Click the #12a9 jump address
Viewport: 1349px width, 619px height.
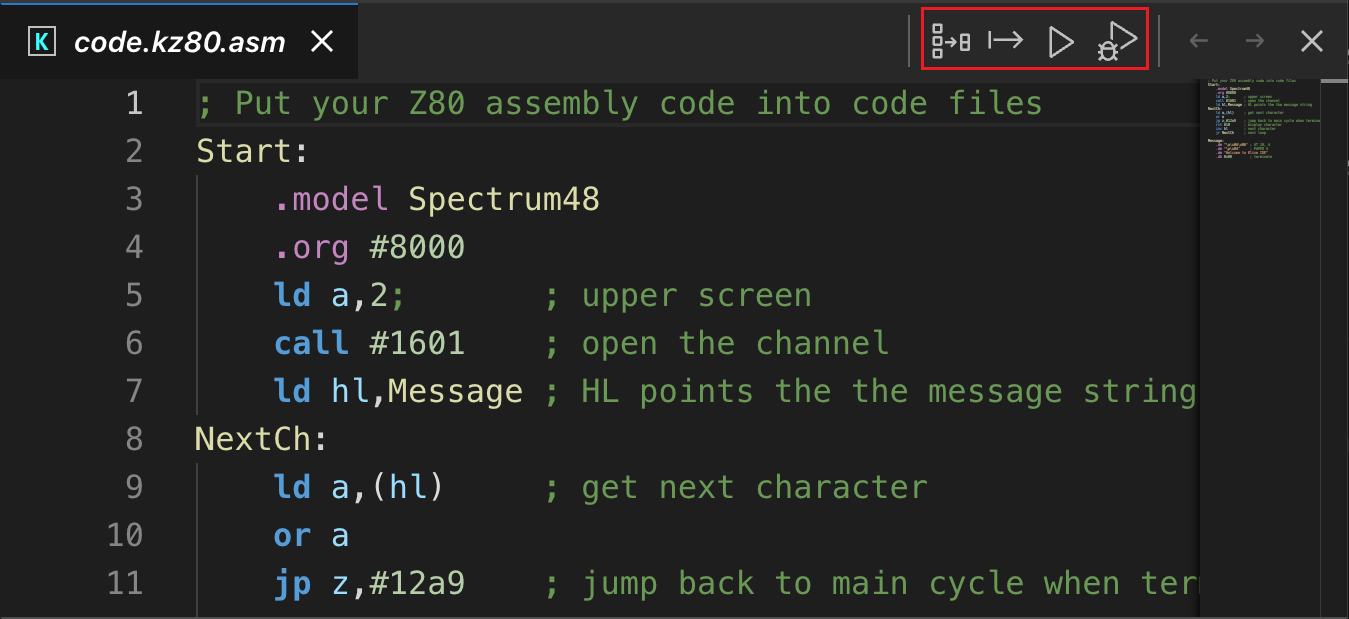click(417, 584)
